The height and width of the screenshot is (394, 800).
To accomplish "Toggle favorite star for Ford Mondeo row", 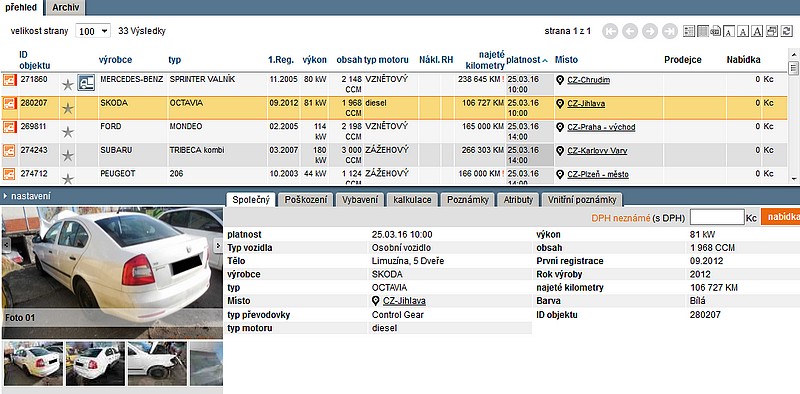I will click(68, 132).
